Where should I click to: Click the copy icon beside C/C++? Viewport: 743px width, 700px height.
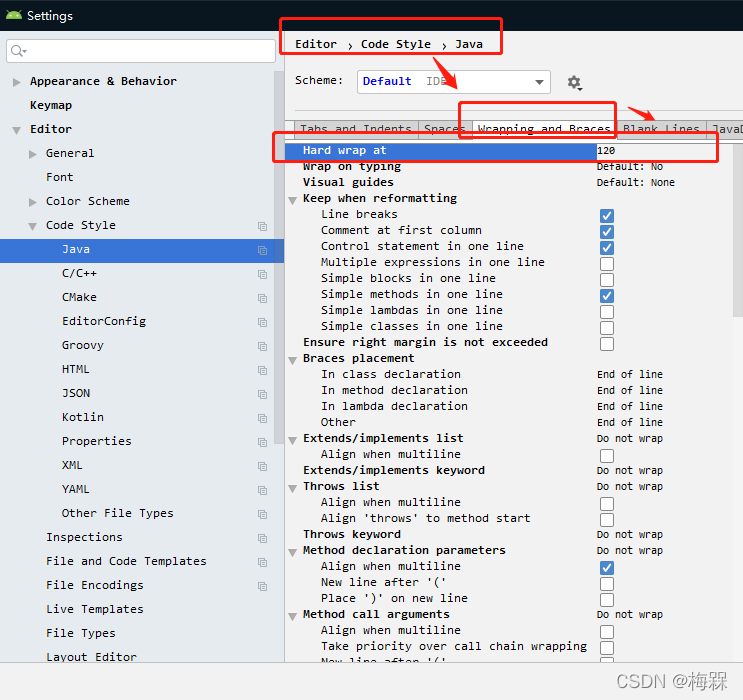click(x=263, y=274)
